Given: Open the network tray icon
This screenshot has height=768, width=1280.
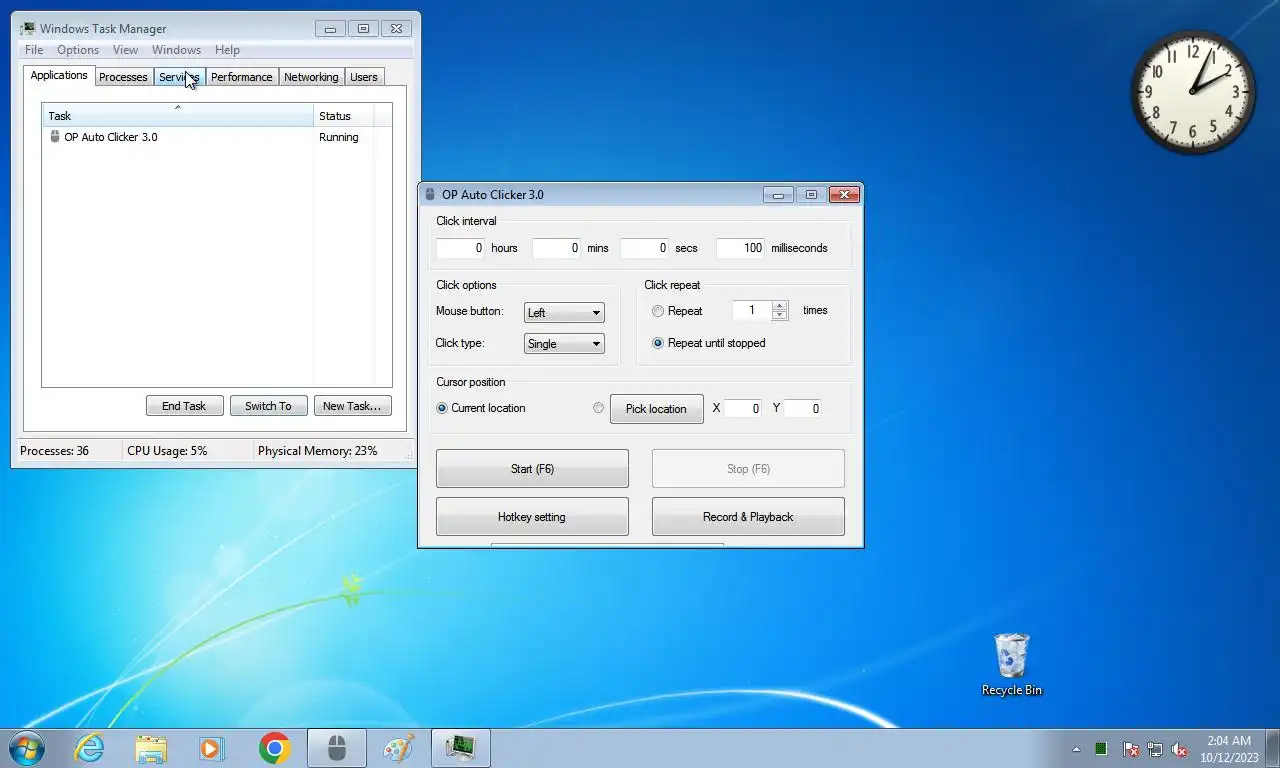Looking at the screenshot, I should pyautogui.click(x=1155, y=749).
